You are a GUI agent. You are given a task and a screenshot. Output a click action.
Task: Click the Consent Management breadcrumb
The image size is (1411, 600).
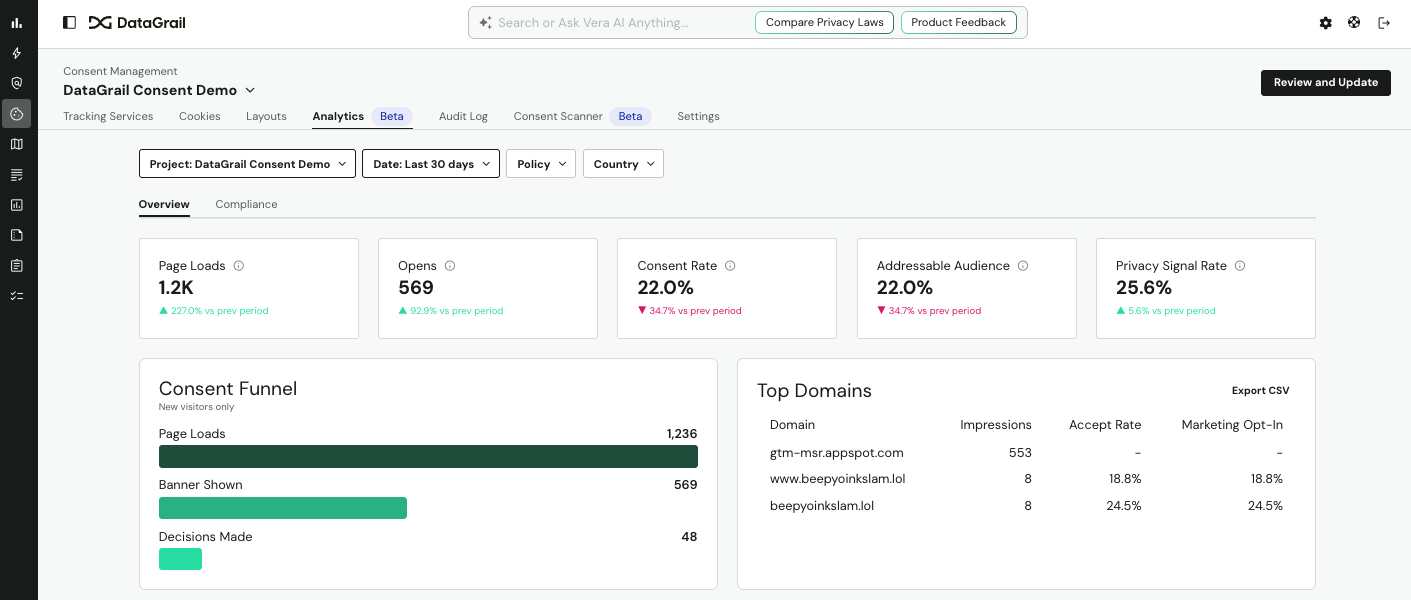click(120, 71)
